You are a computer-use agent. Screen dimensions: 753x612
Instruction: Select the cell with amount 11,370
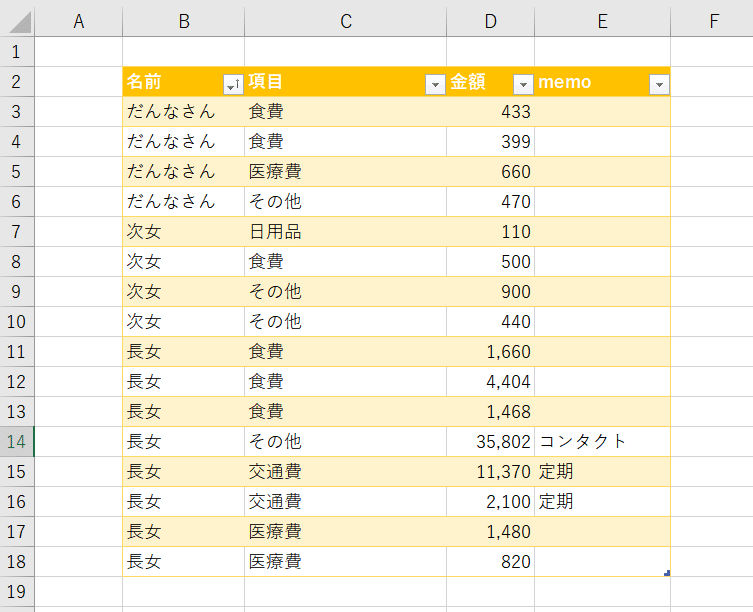(490, 472)
